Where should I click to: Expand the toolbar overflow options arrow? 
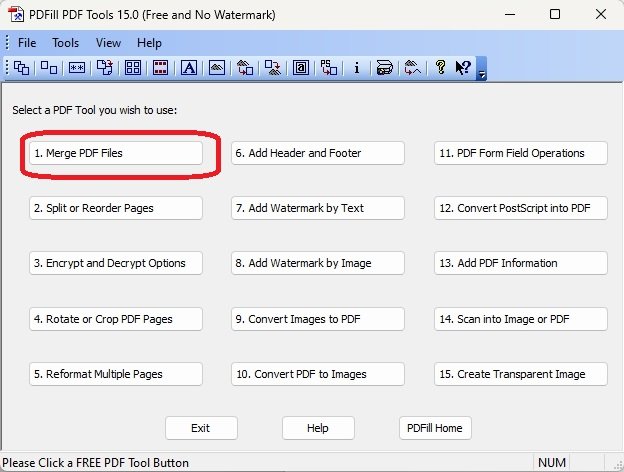point(481,68)
